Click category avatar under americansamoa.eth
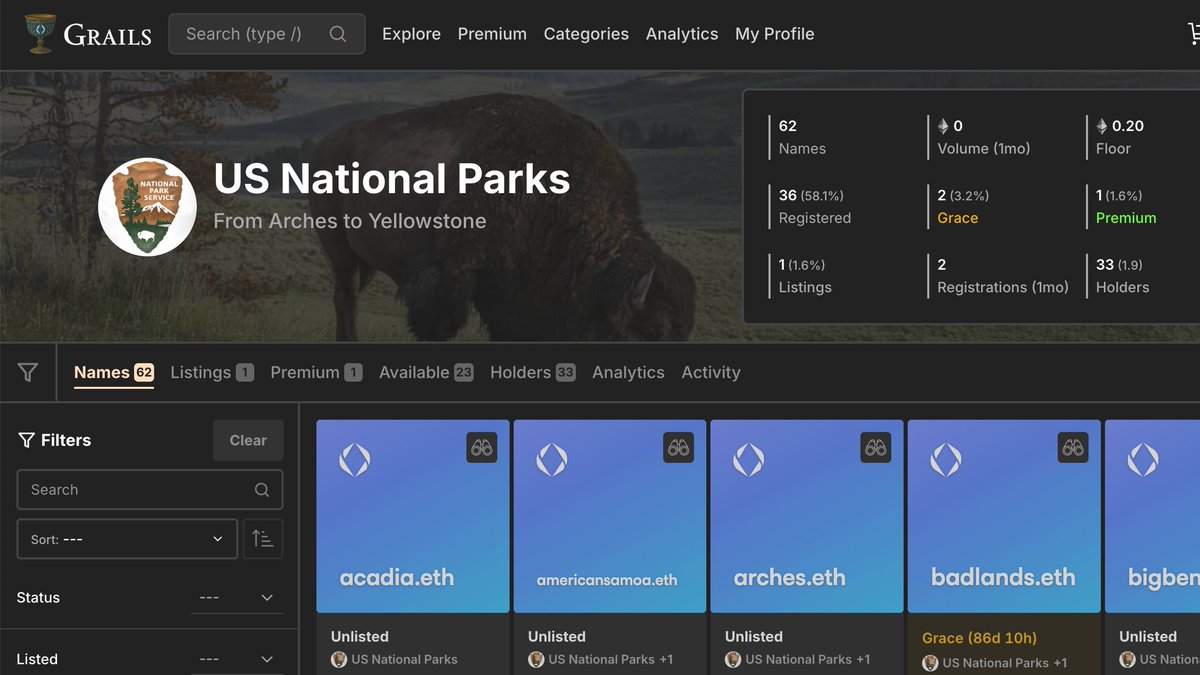 tap(536, 660)
